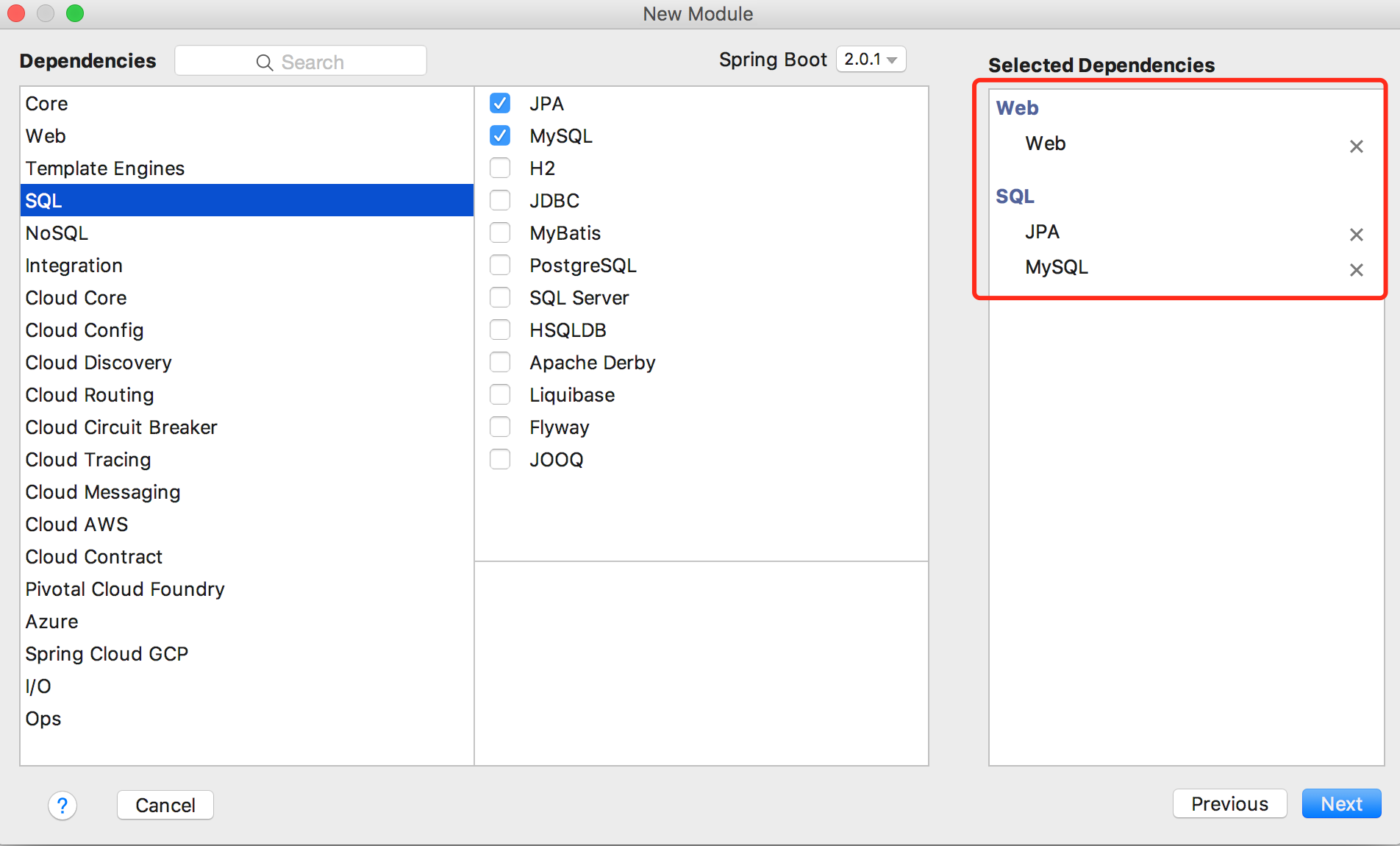Screen dimensions: 1400x846
Task: Select Cloud Config category
Action: [x=247, y=330]
